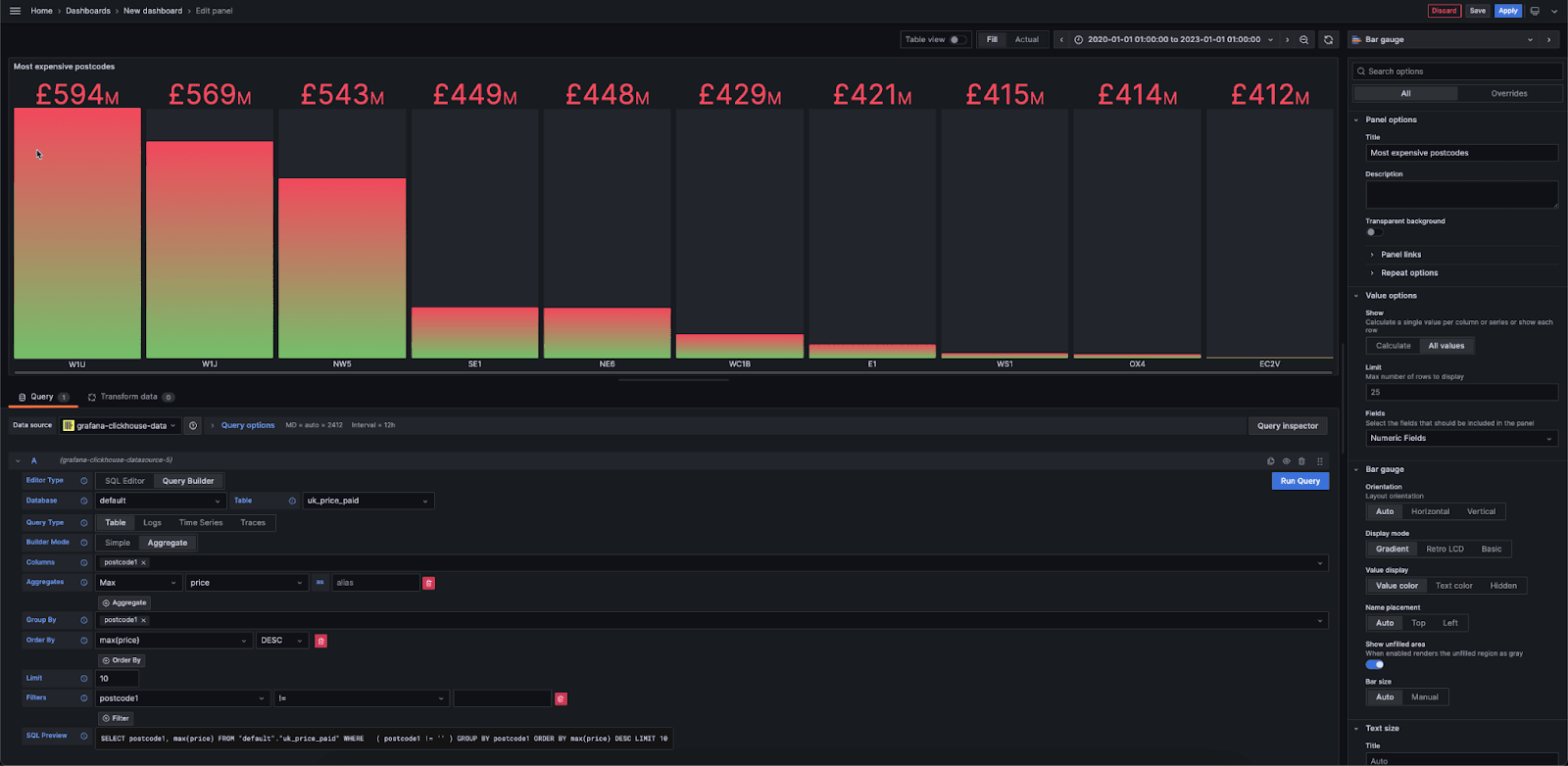This screenshot has height=766, width=1568.
Task: Click the refresh dashboard icon
Action: 1328,40
